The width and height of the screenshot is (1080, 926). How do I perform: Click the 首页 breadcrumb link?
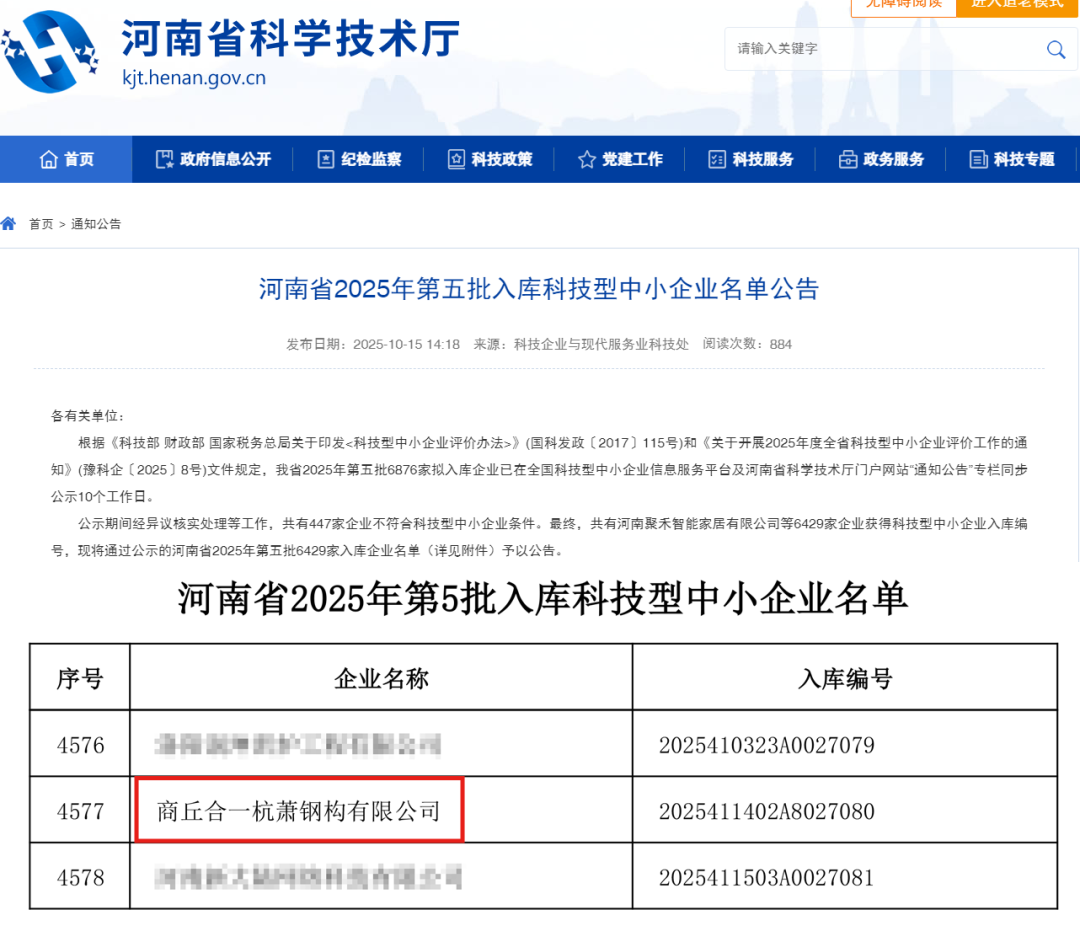tap(41, 224)
